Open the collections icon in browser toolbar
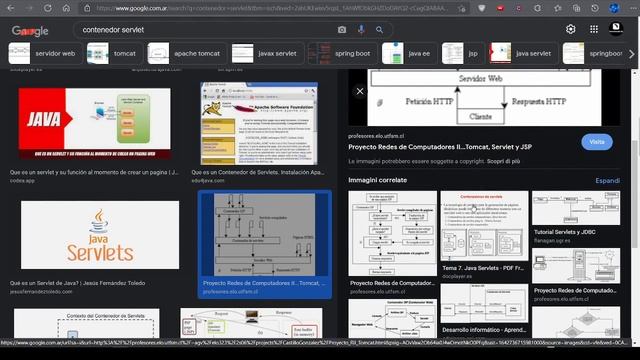640x360 pixels. click(576, 8)
